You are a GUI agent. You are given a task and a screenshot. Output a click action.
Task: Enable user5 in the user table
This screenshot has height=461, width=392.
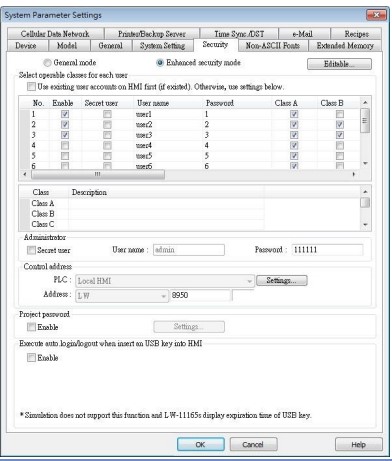(65, 156)
